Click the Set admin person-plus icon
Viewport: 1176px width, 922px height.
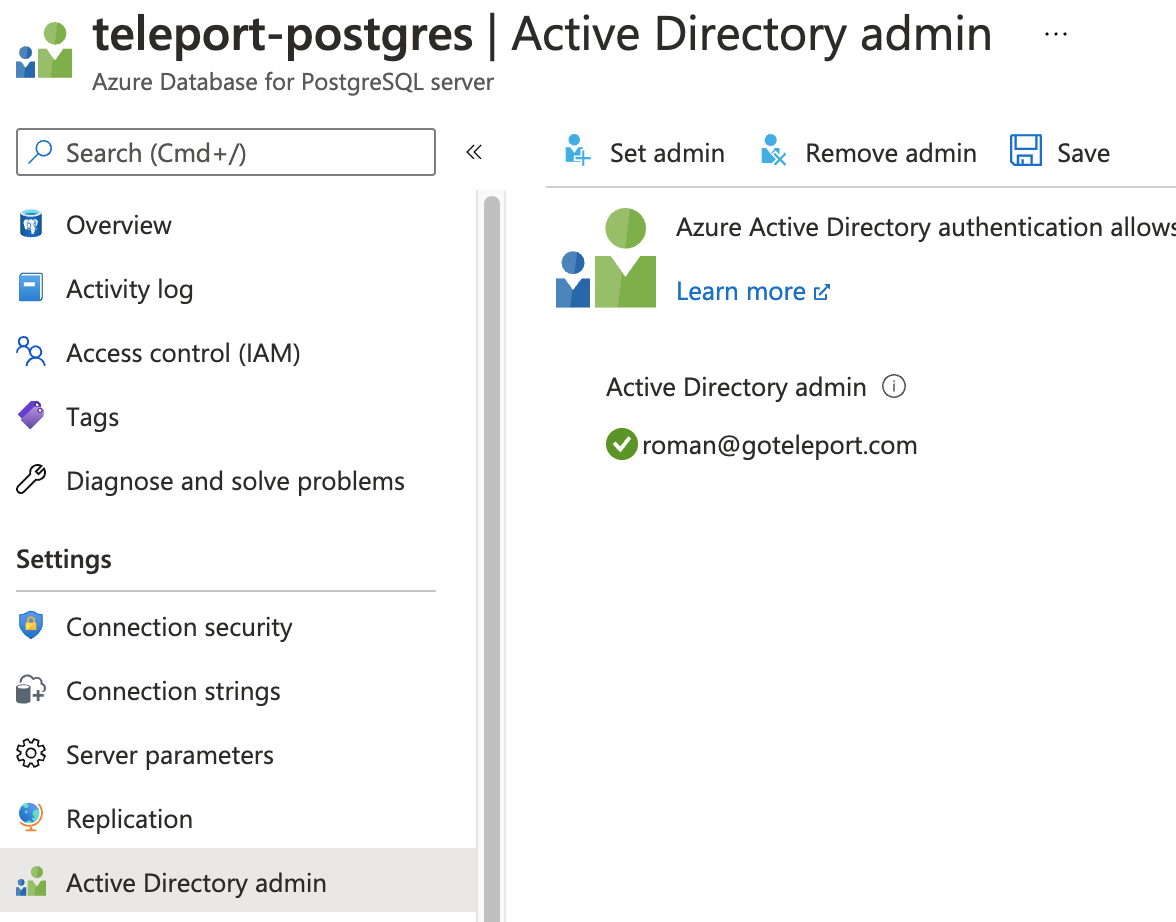576,150
